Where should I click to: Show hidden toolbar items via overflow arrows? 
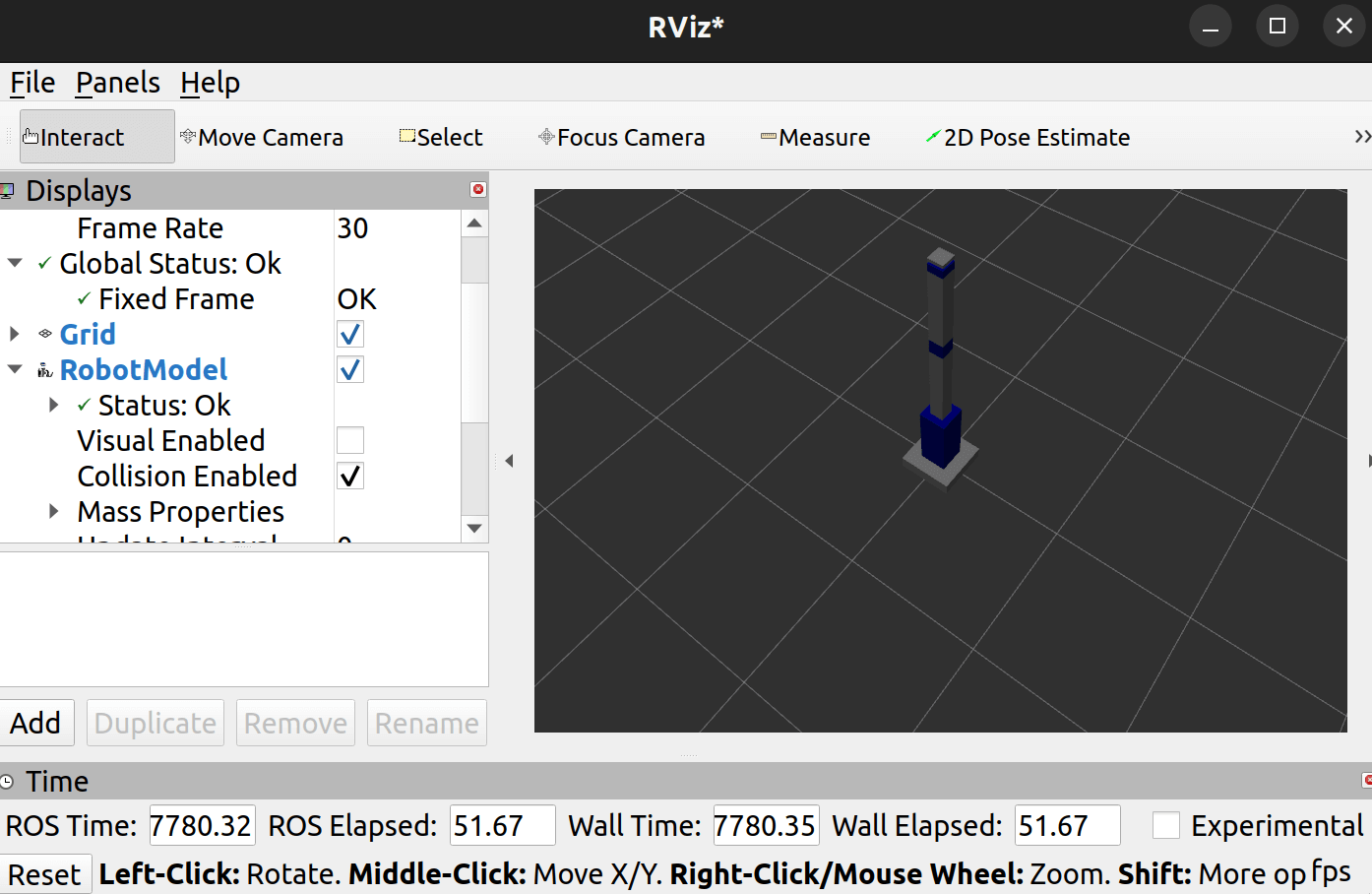point(1361,137)
